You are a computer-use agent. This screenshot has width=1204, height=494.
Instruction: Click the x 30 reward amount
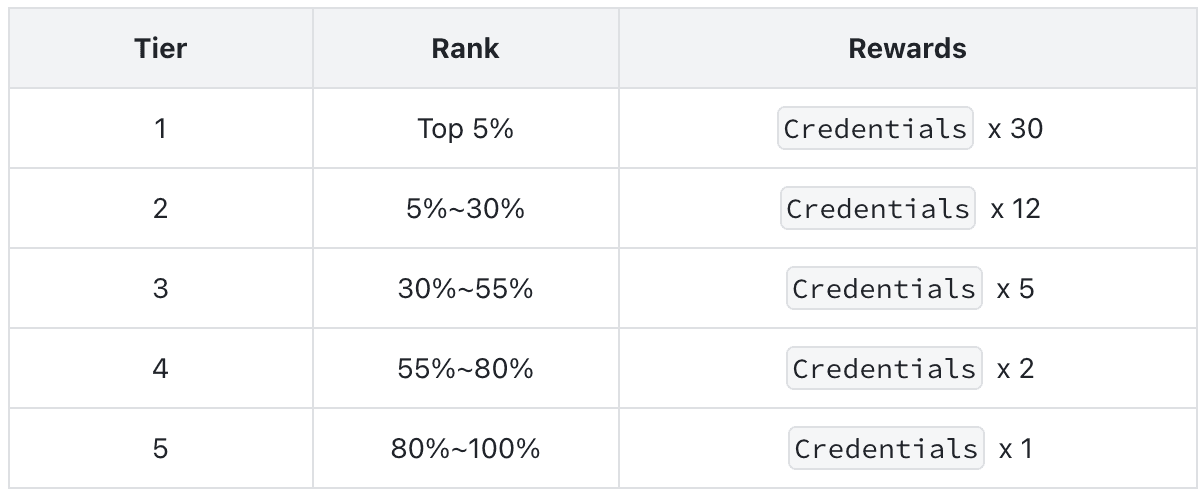coord(1016,129)
